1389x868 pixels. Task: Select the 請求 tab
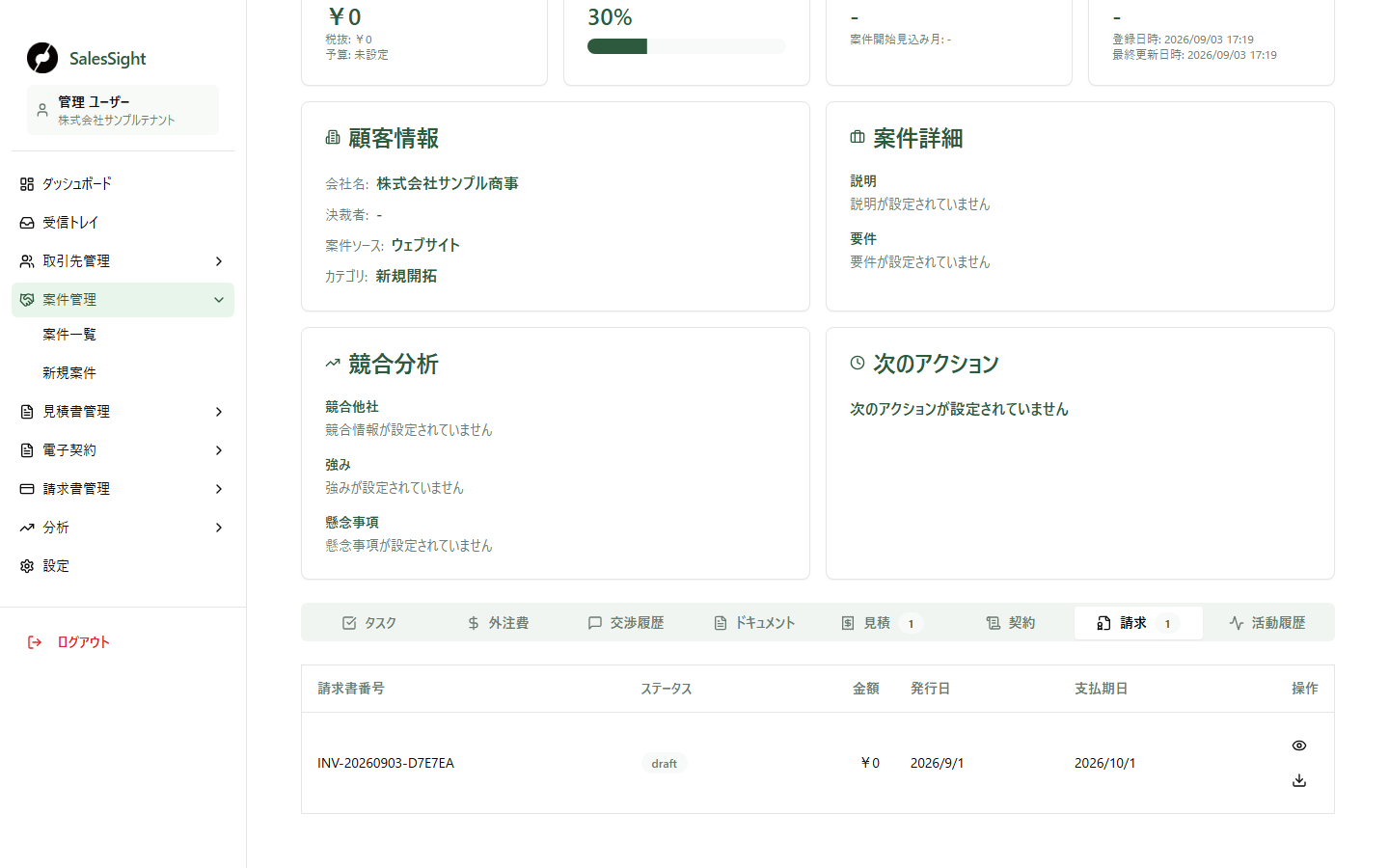1138,623
